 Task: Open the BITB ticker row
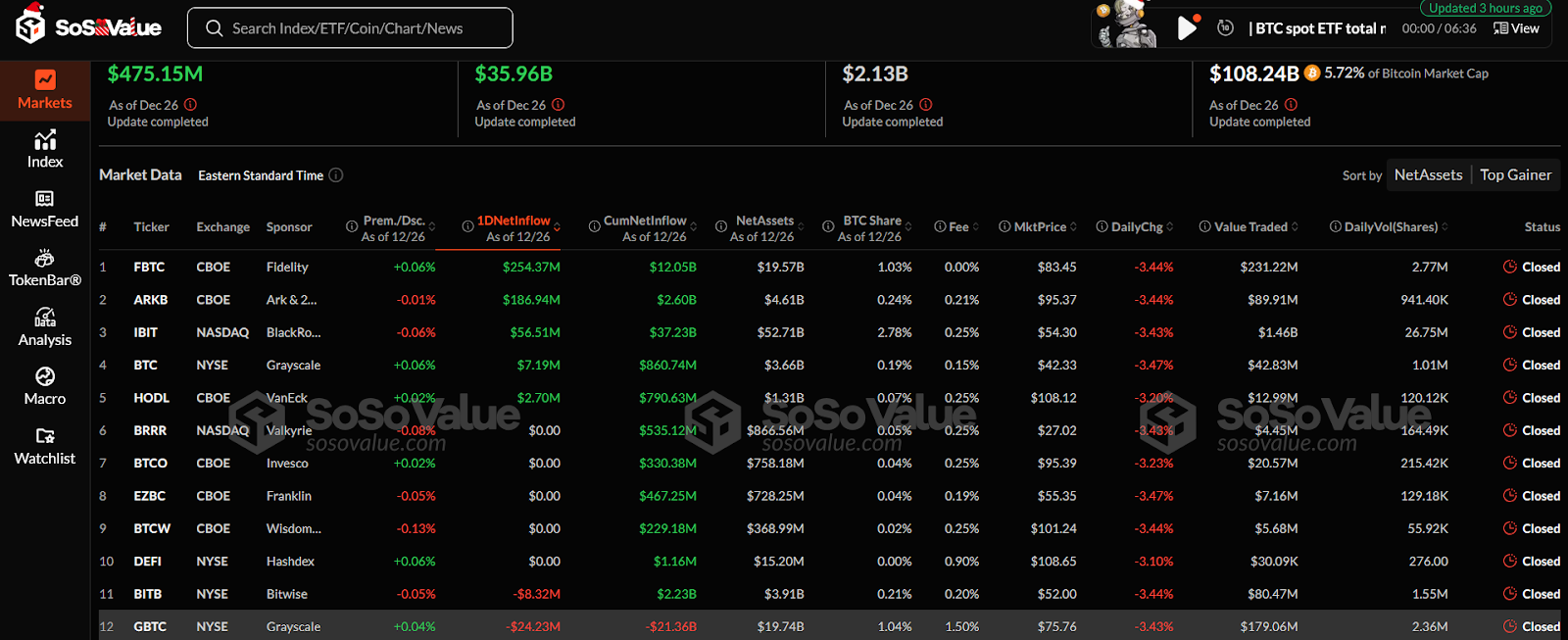[829, 594]
